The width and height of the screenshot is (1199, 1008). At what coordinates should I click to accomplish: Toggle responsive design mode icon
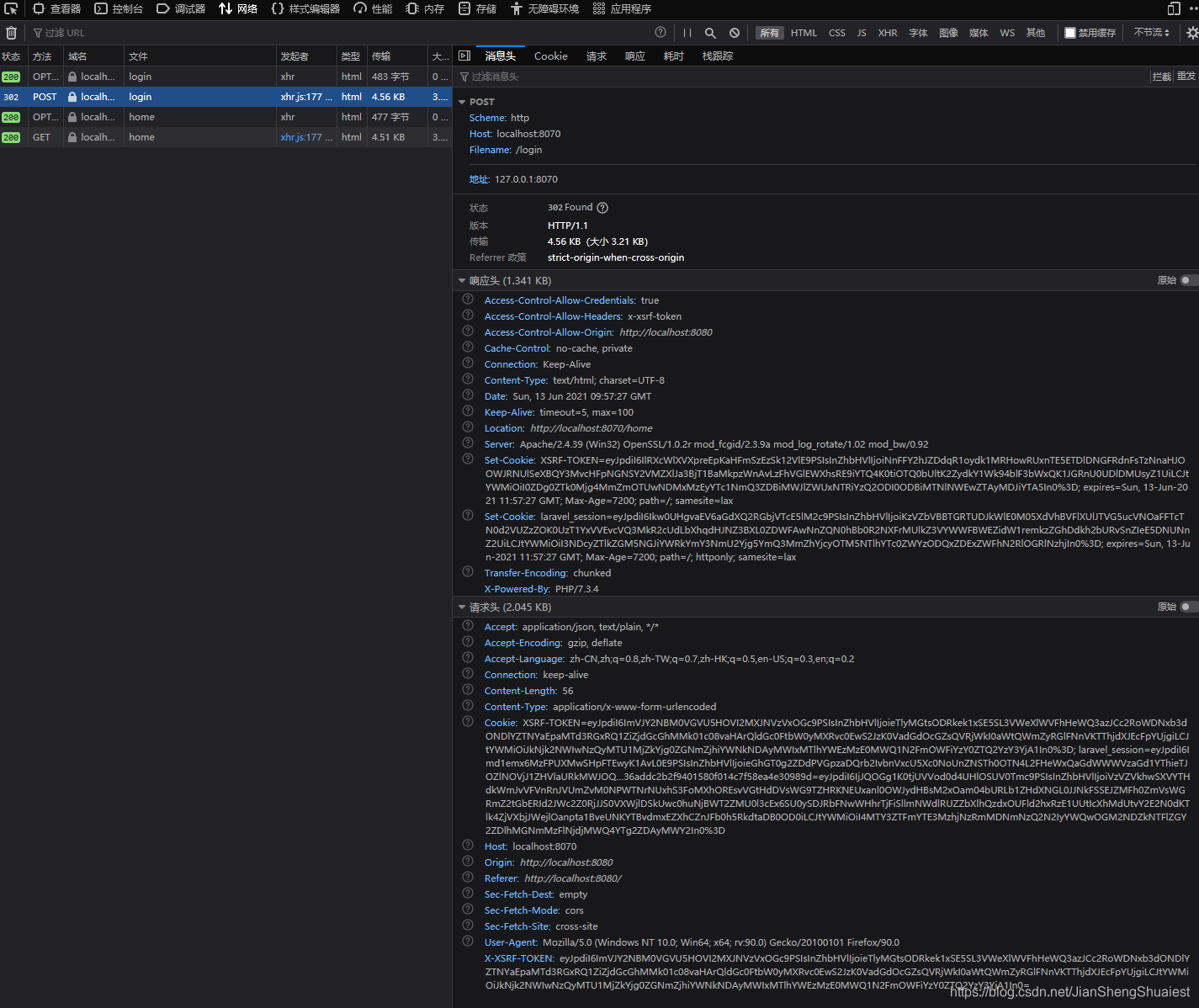[x=1174, y=8]
